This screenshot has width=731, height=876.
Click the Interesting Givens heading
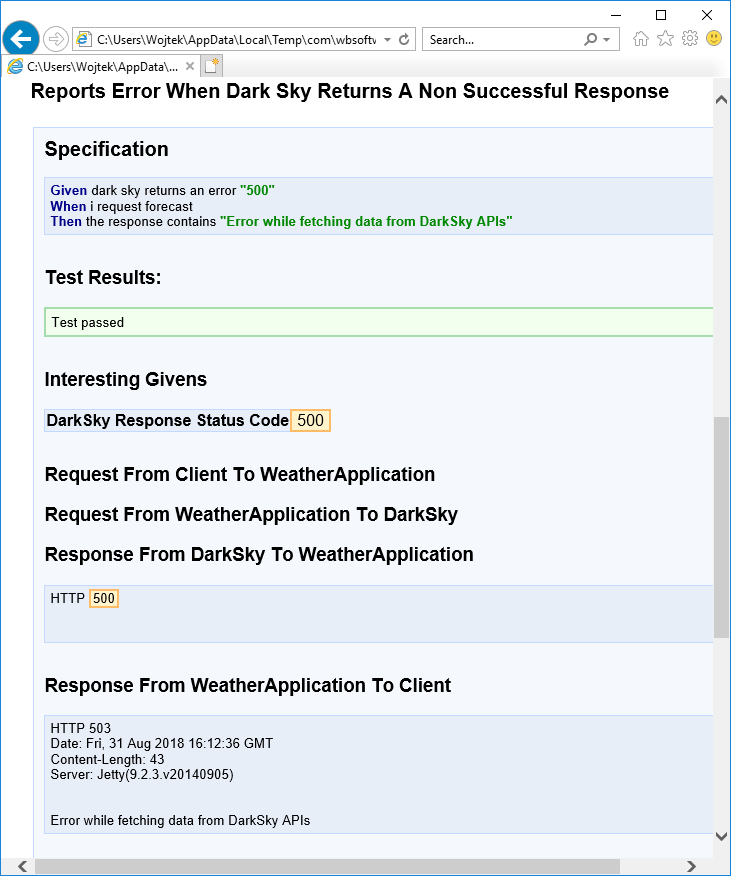click(126, 379)
